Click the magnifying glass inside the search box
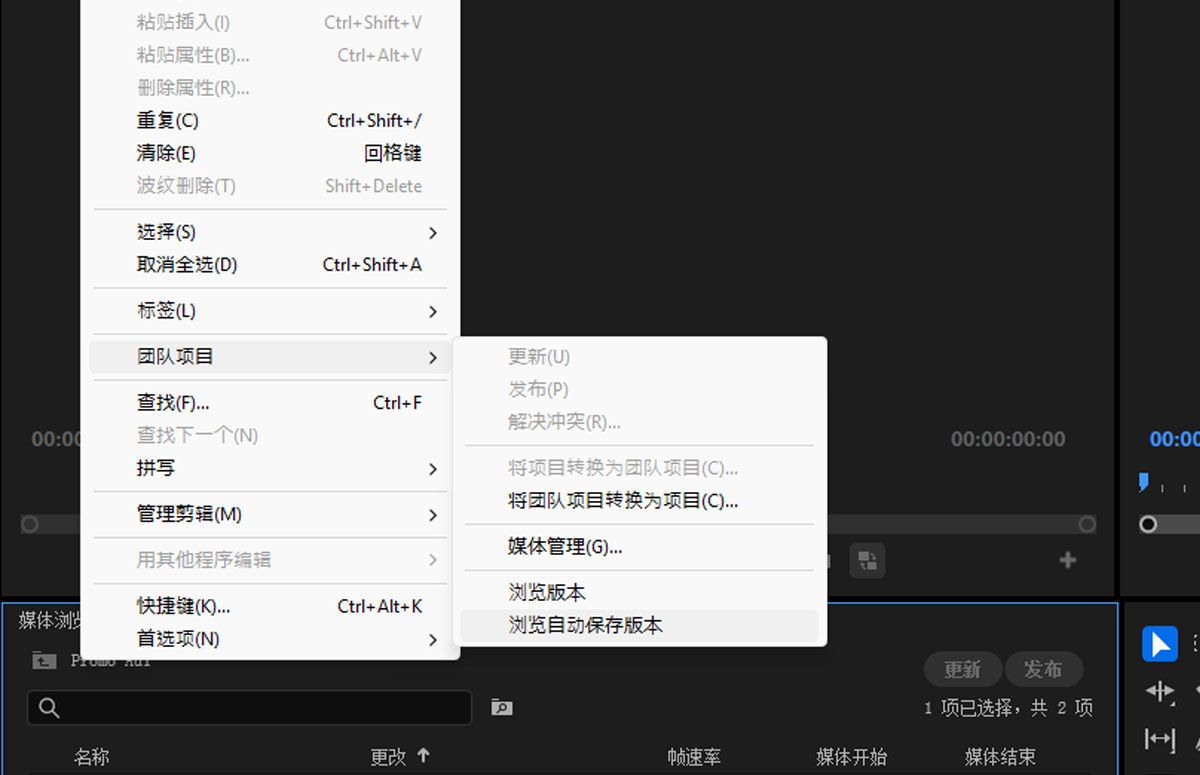Screen dimensions: 1200x775 45,707
